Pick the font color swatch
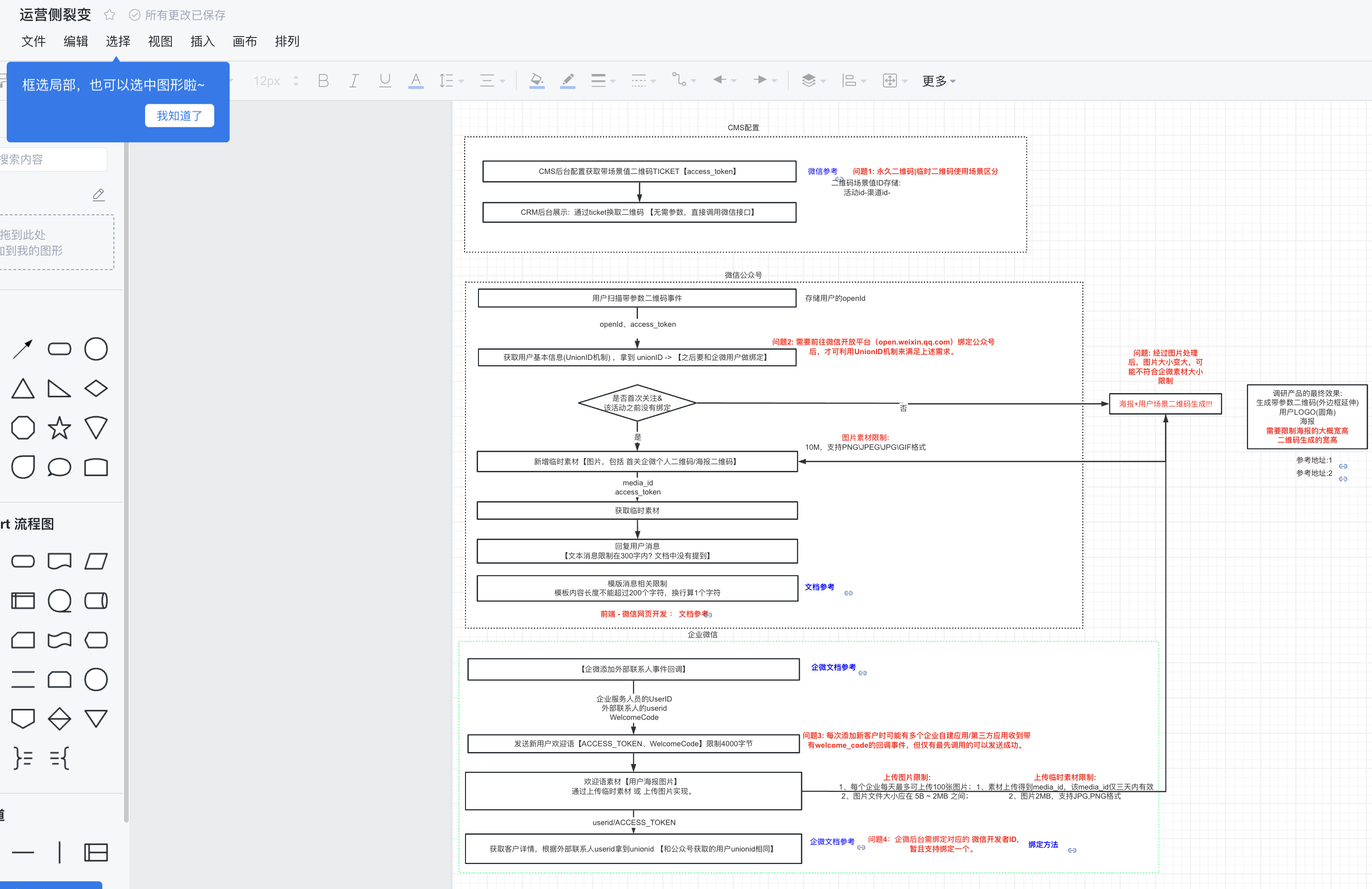This screenshot has height=889, width=1372. click(416, 81)
